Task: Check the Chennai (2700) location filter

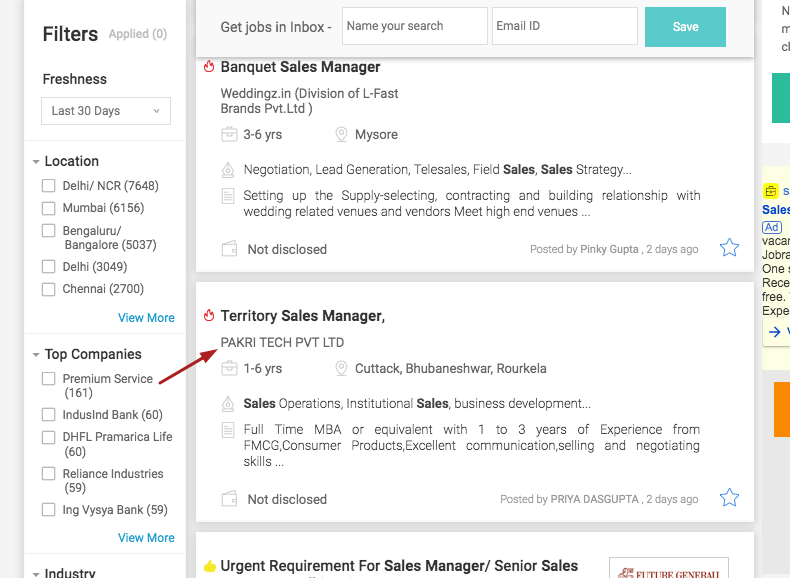Action: pyautogui.click(x=48, y=289)
